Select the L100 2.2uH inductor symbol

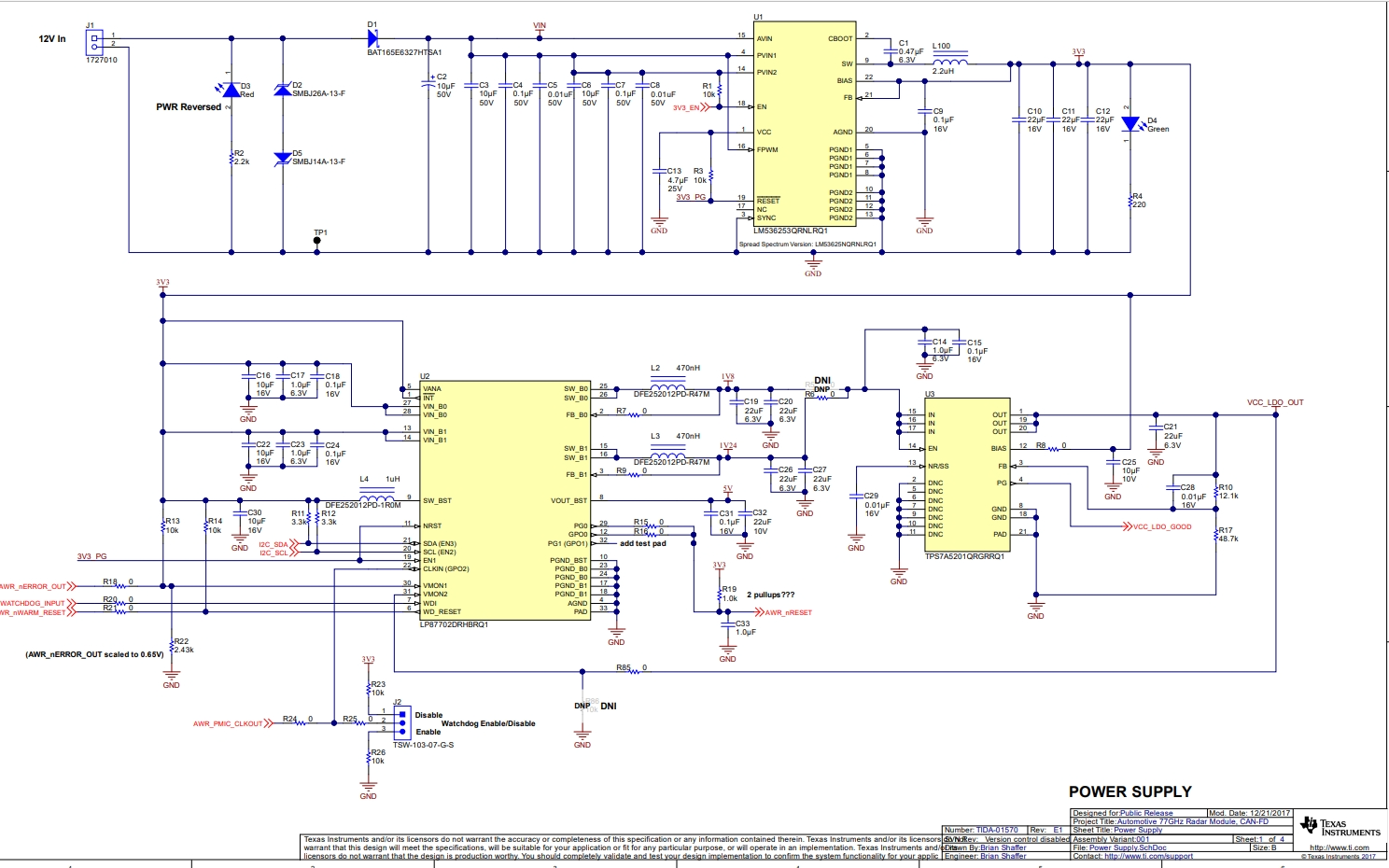[x=950, y=63]
